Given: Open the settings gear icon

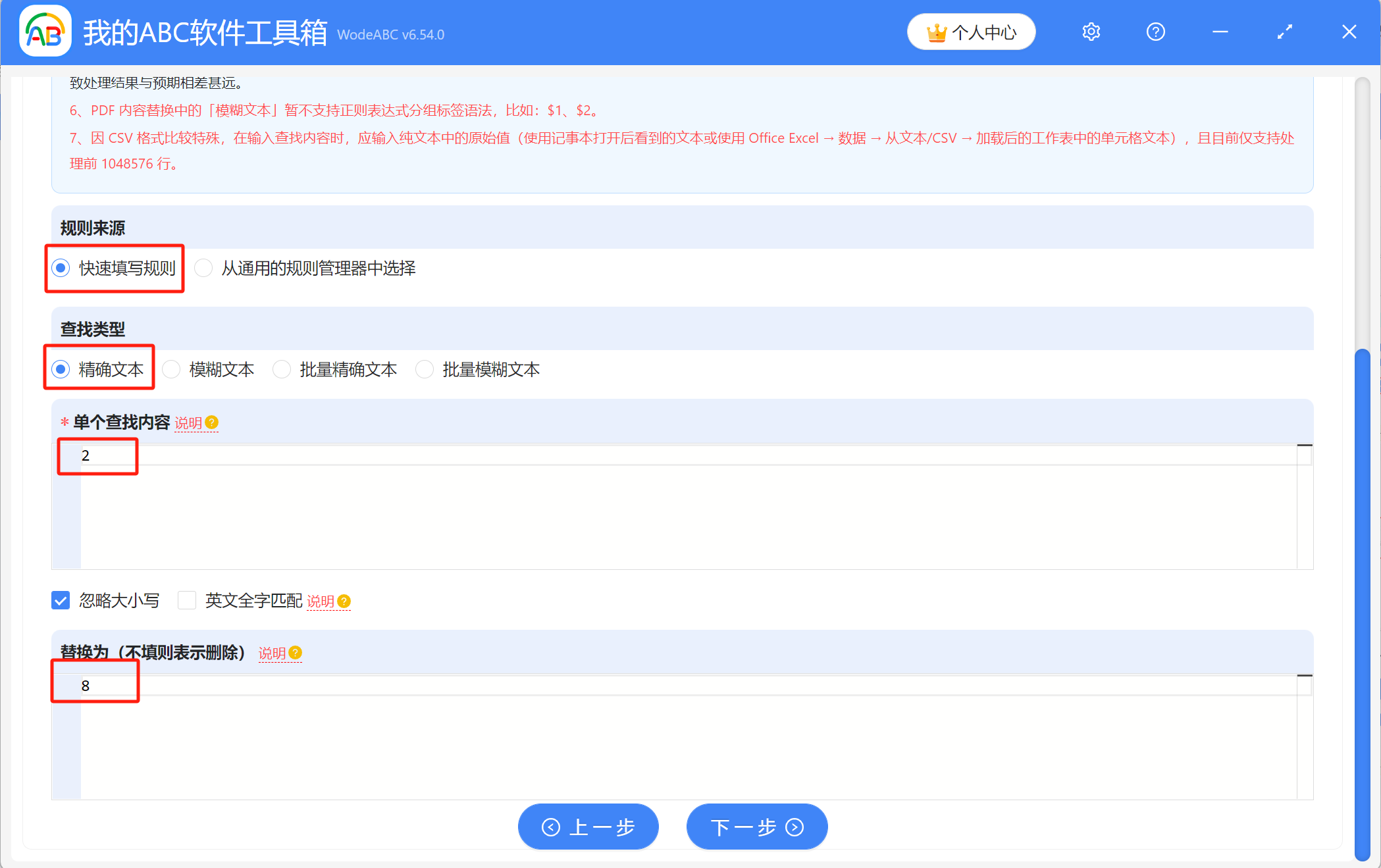Looking at the screenshot, I should 1091,32.
